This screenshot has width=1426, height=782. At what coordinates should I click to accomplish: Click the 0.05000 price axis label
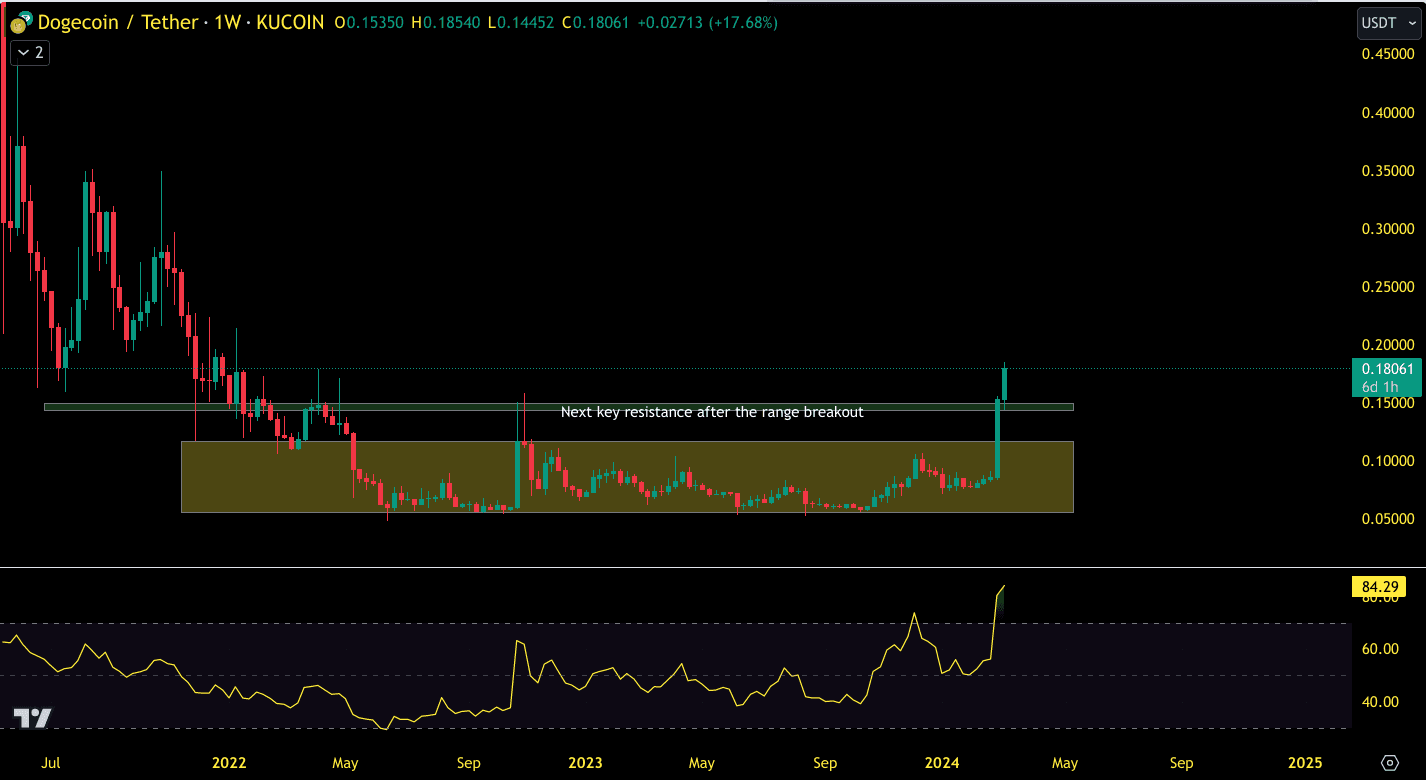click(1388, 518)
